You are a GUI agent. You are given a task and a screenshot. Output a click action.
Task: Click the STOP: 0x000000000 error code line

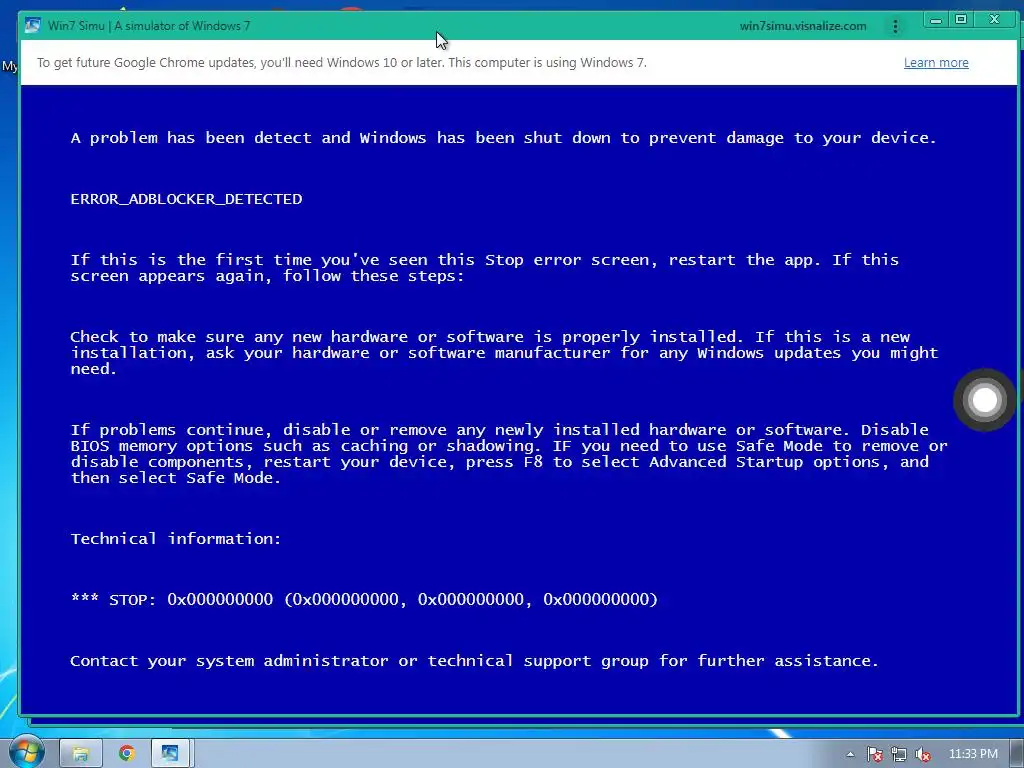364,600
